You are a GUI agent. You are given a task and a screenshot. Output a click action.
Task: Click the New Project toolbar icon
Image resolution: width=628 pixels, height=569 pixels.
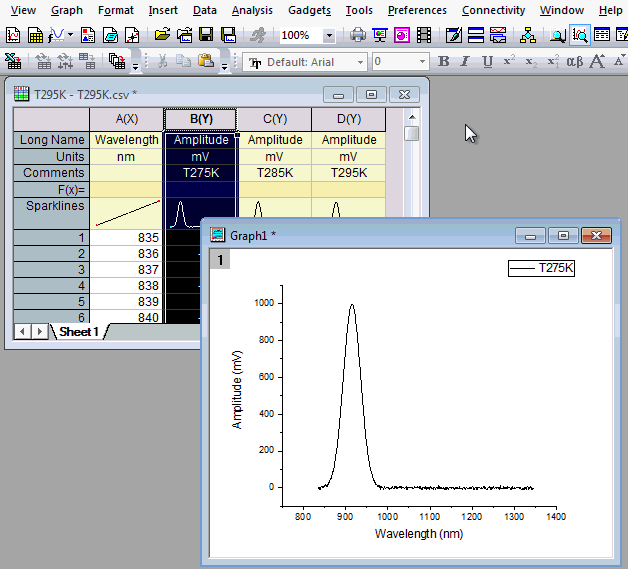(12, 35)
